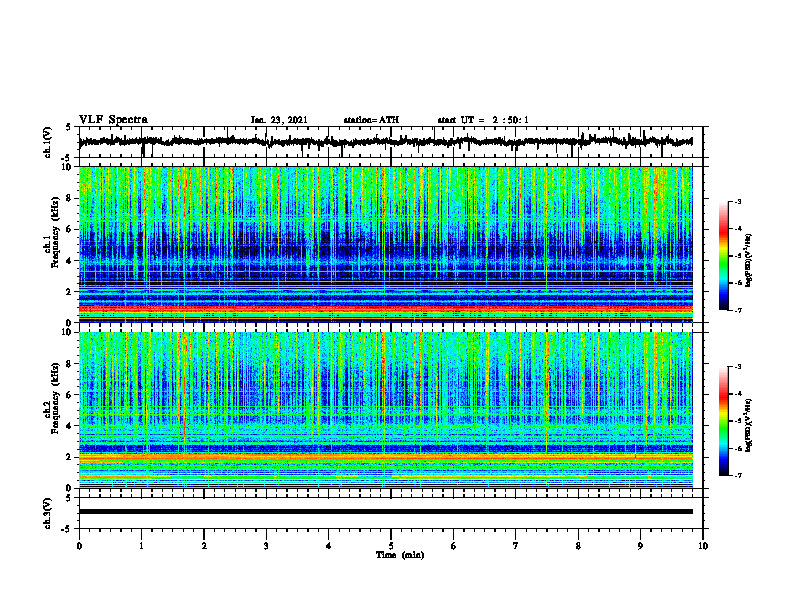Click time axis tick label 2
The height and width of the screenshot is (612, 792).
pos(204,546)
